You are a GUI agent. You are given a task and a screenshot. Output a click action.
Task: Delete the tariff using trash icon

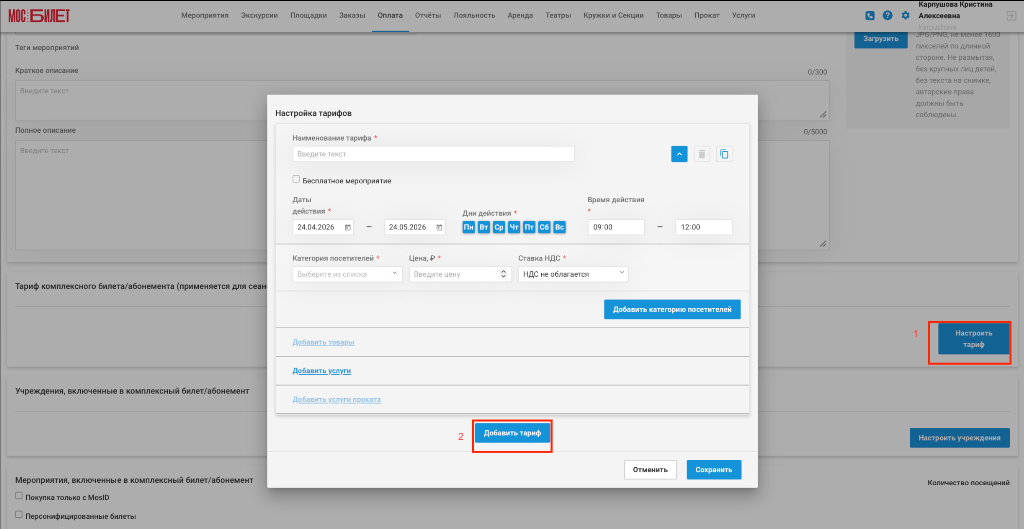click(702, 154)
